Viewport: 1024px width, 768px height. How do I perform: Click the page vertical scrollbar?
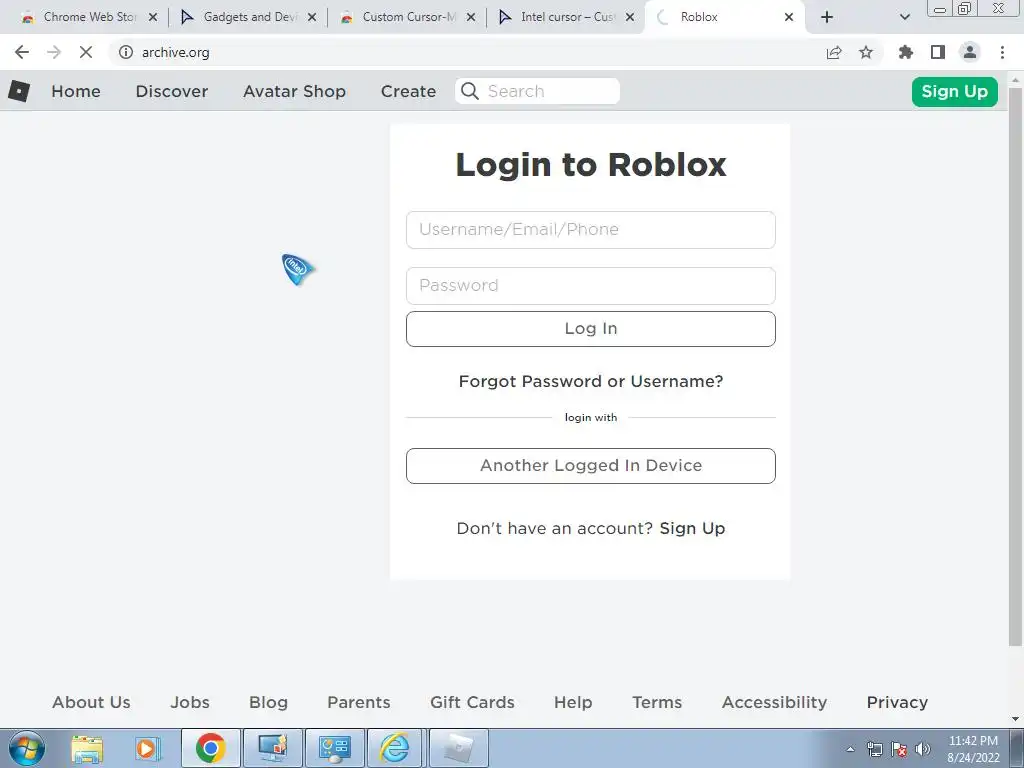pyautogui.click(x=1016, y=366)
